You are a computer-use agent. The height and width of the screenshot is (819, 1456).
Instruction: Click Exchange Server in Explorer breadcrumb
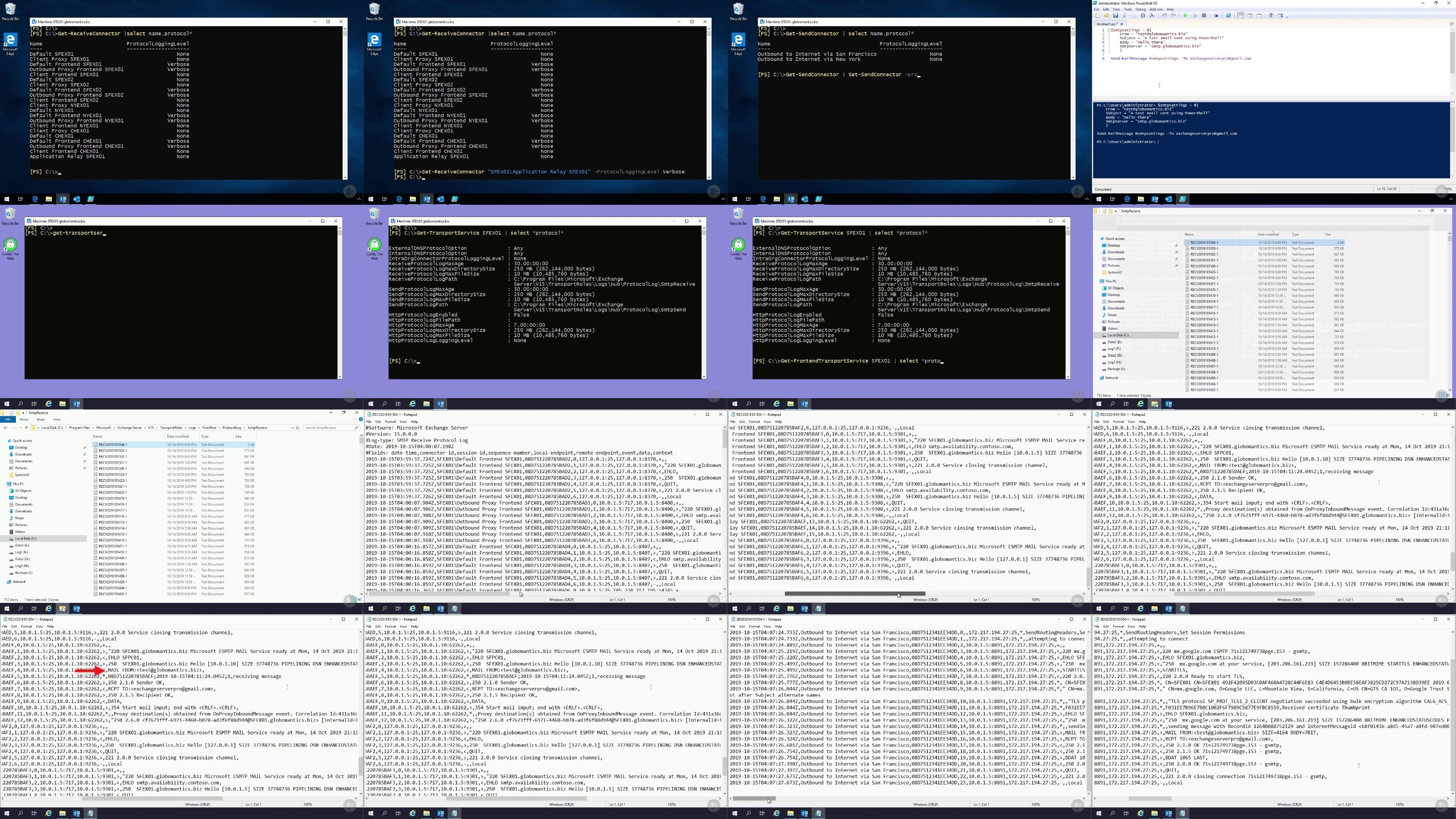pyautogui.click(x=129, y=428)
